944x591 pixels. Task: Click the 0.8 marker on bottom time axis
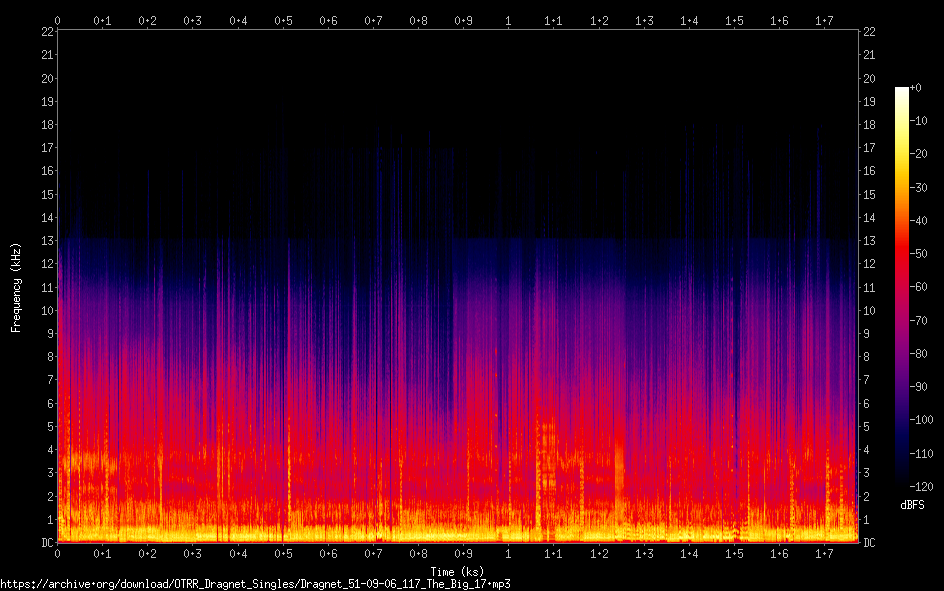point(418,553)
